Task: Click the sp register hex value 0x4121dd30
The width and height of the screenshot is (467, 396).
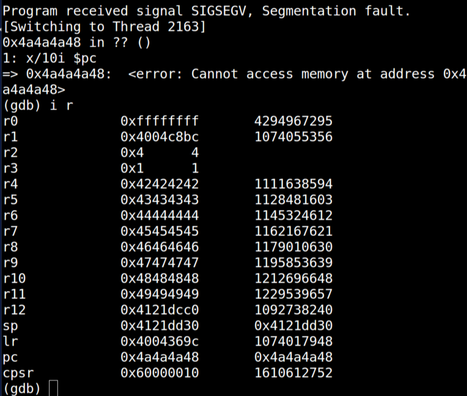Action: click(160, 325)
